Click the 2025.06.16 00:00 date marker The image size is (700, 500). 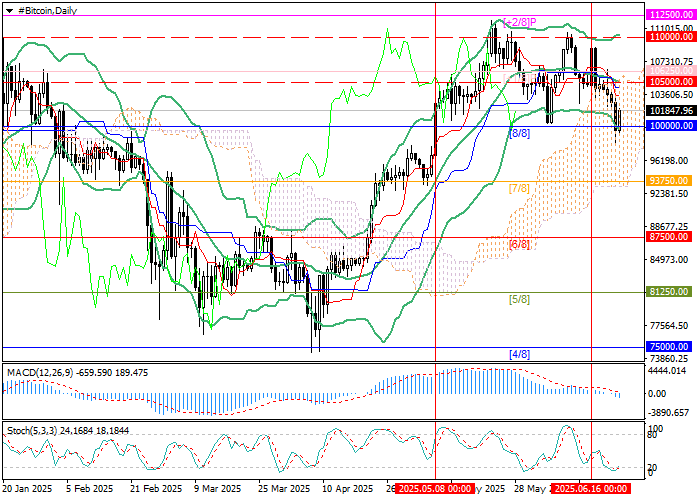(x=592, y=489)
